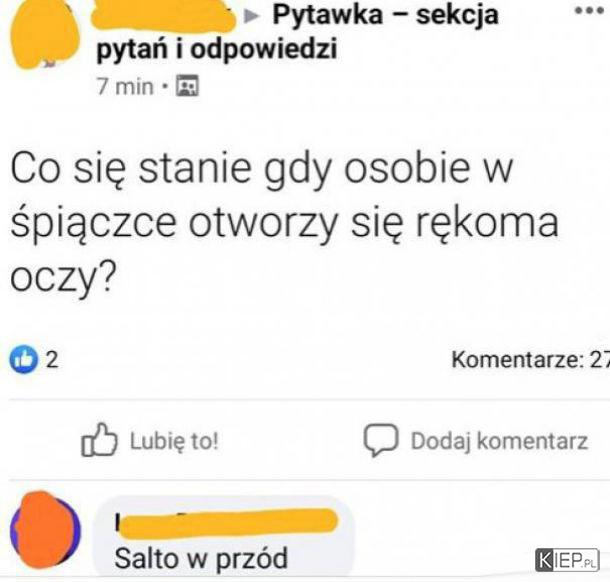Open the three-dot post options menu
The width and height of the screenshot is (610, 582).
(590, 11)
